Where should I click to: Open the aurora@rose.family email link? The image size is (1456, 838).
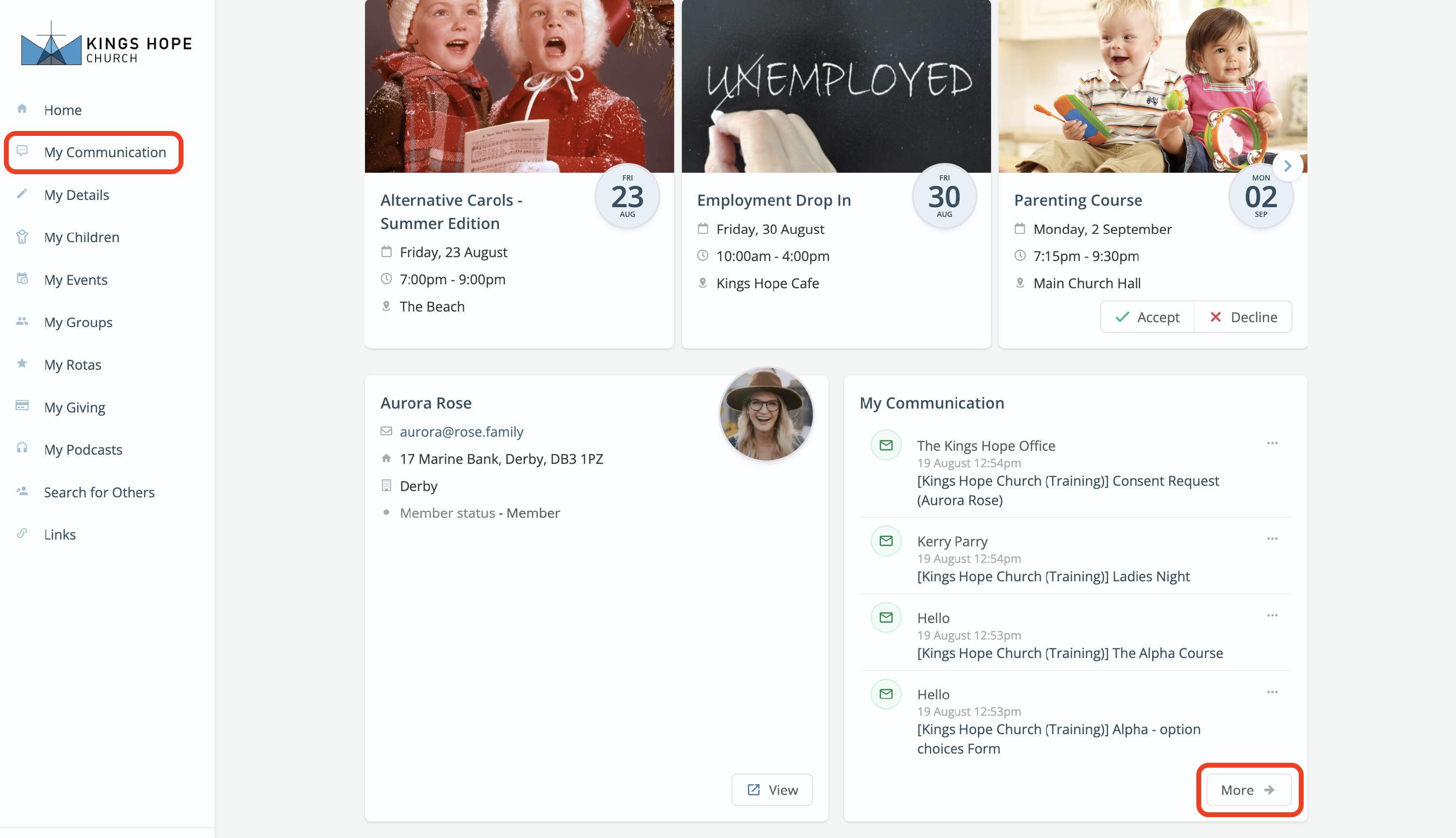[461, 431]
